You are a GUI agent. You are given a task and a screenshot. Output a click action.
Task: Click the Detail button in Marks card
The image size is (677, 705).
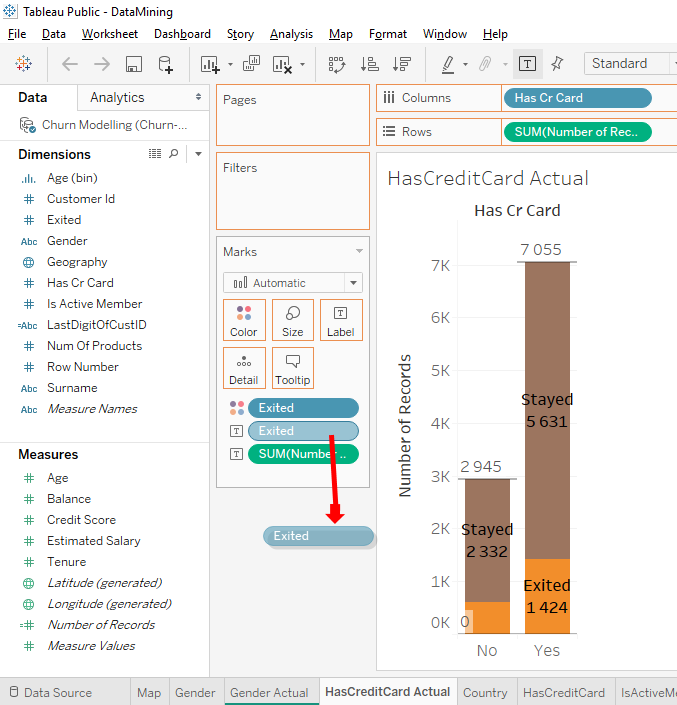pyautogui.click(x=244, y=368)
